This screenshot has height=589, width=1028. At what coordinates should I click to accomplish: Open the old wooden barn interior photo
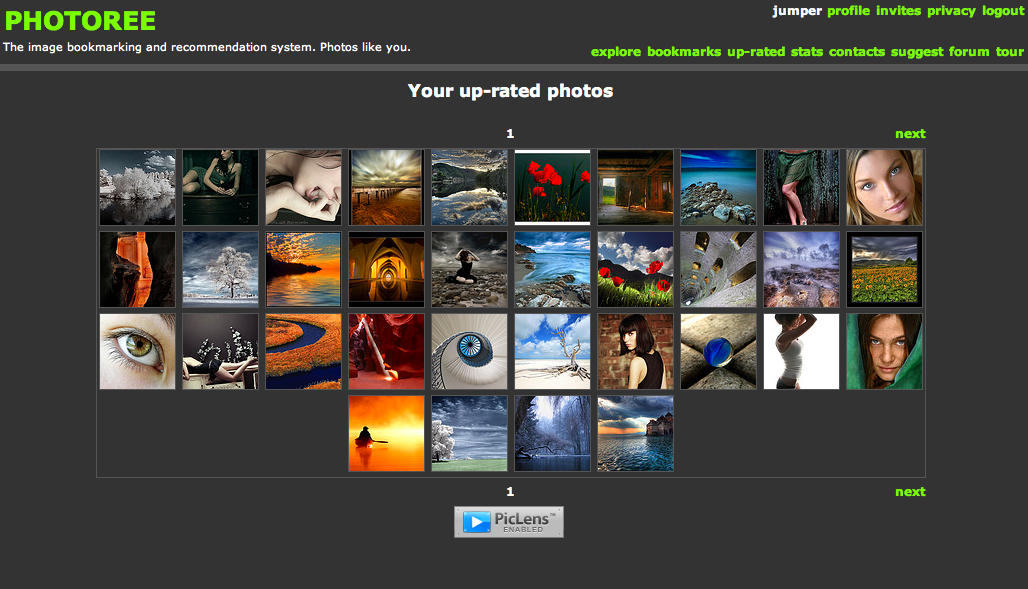(635, 188)
